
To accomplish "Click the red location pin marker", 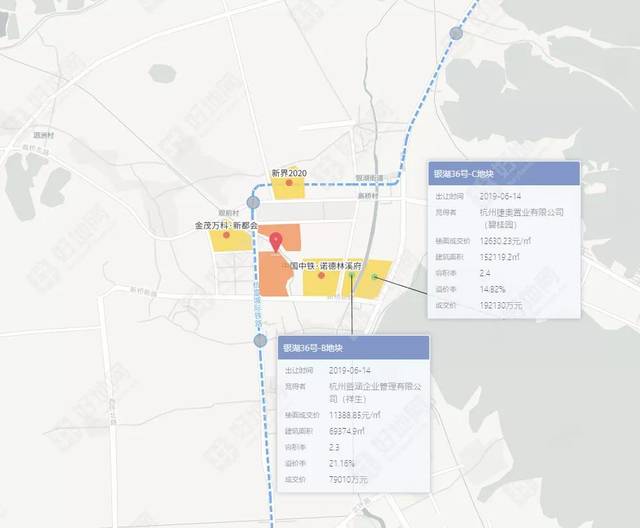I will 277,242.
